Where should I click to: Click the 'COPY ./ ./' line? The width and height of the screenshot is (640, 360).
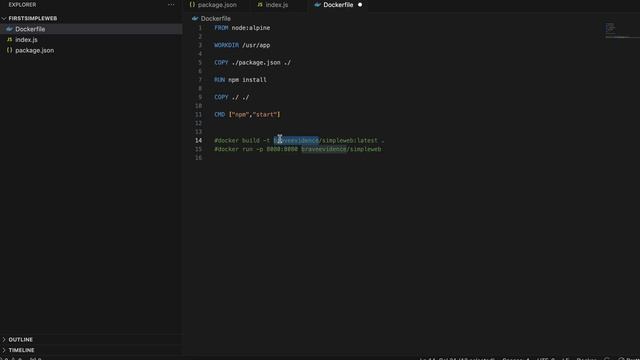click(231, 97)
